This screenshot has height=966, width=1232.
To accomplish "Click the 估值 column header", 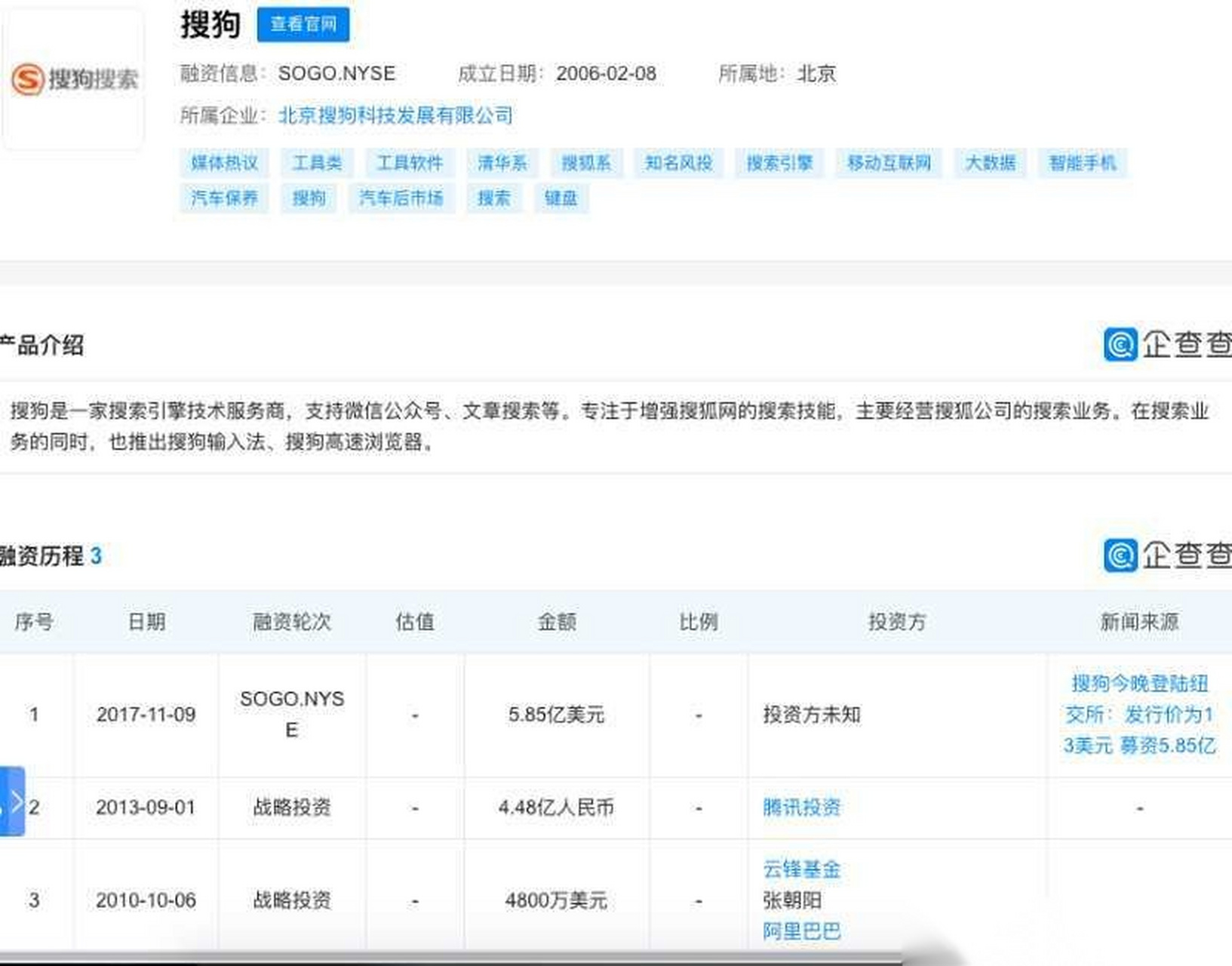I will (415, 622).
